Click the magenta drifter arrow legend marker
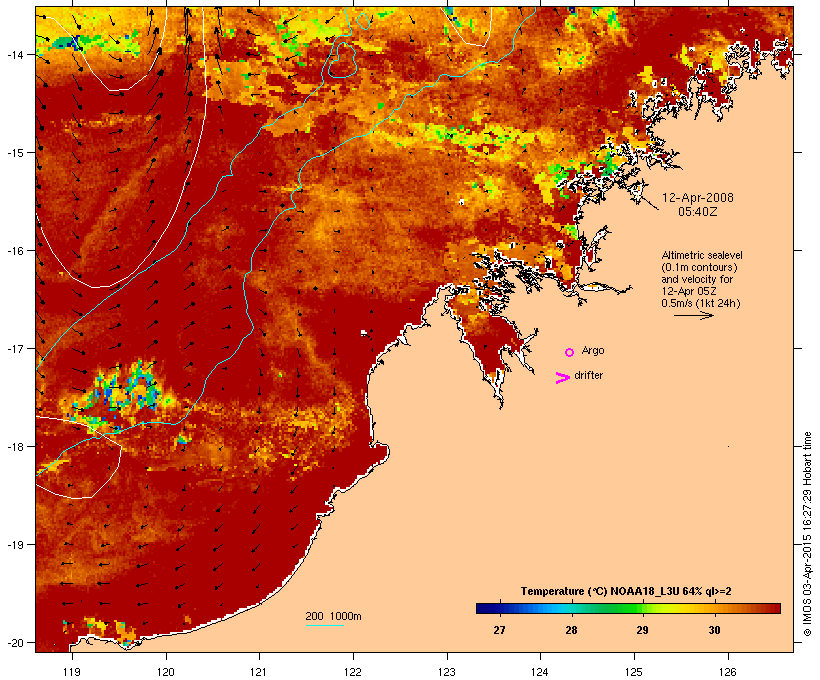Viewport: 820px width, 680px height. coord(563,378)
